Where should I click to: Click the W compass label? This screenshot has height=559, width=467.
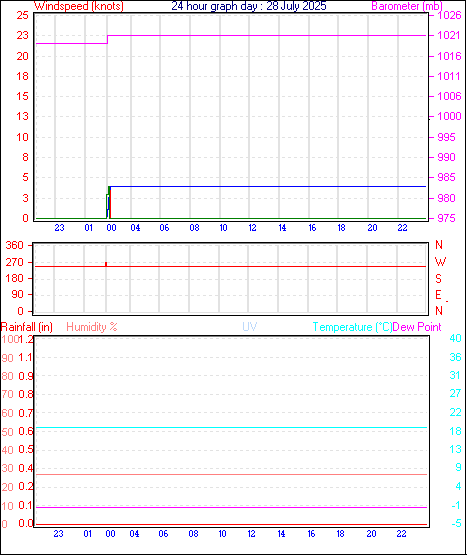coord(440,262)
